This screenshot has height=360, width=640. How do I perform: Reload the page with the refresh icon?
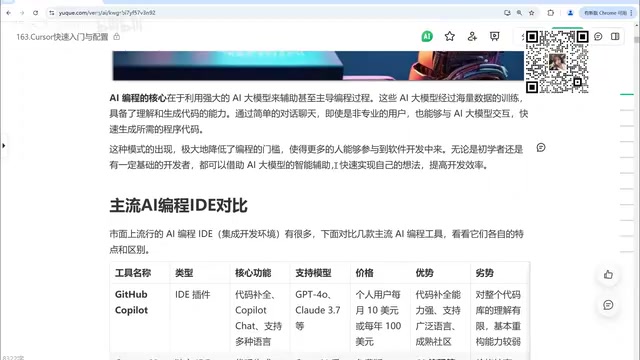coord(36,13)
